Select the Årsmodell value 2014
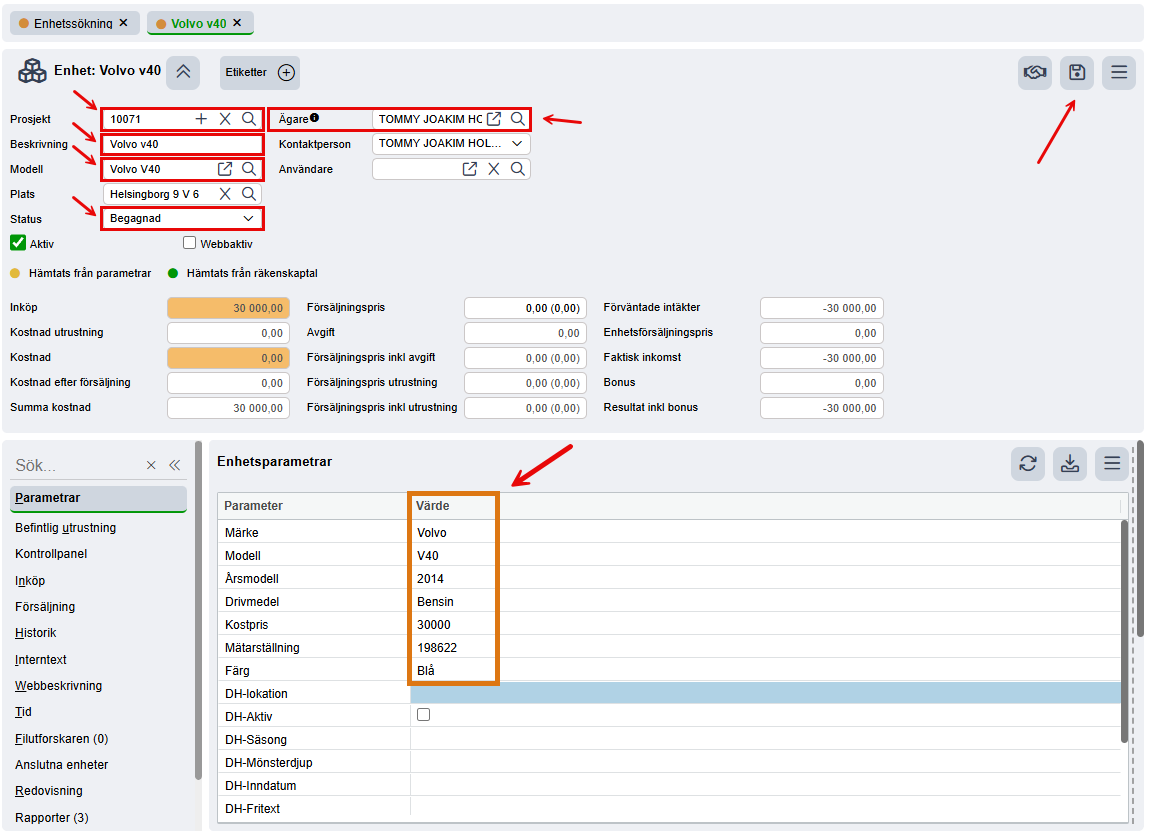1149x835 pixels. click(430, 578)
